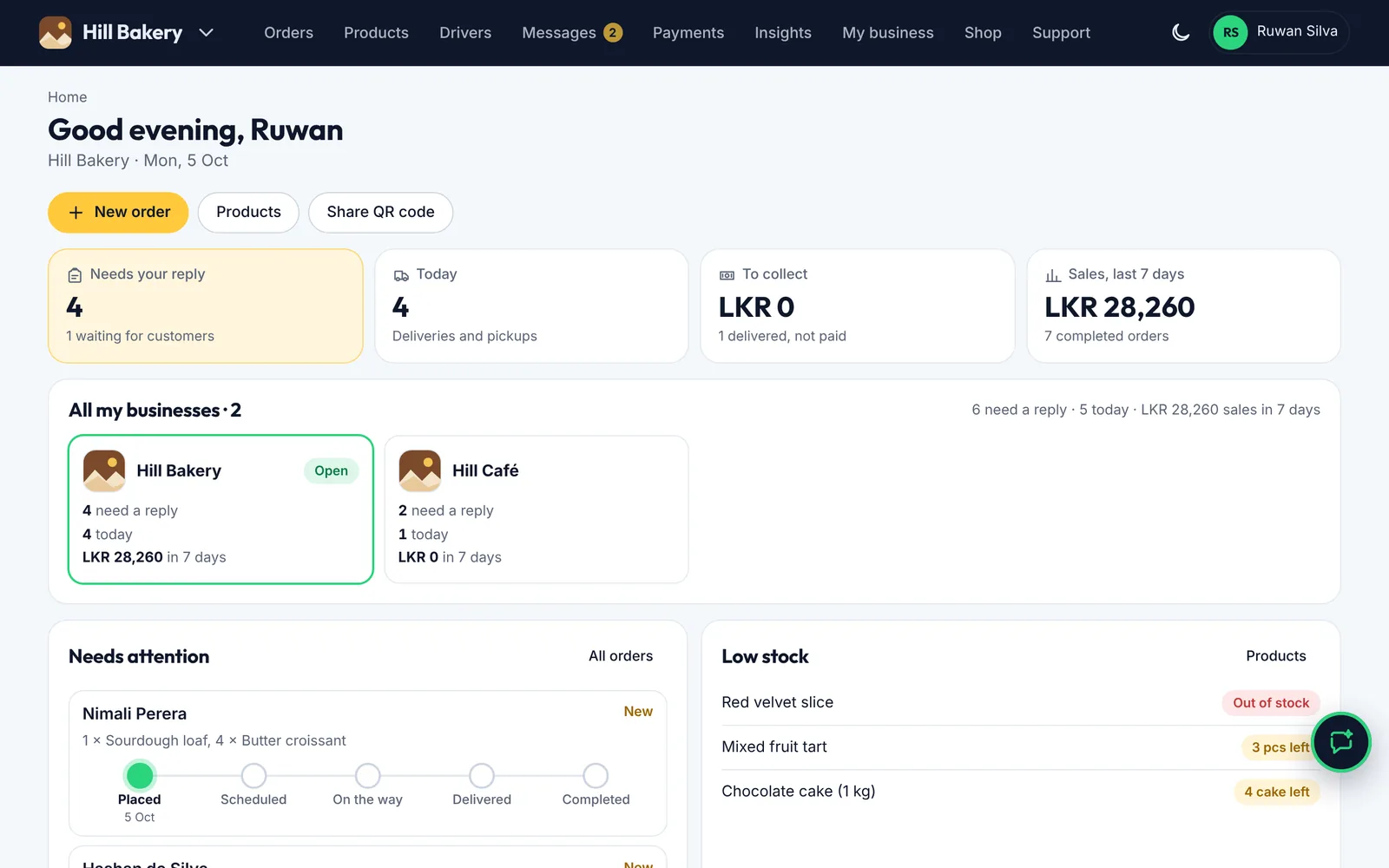Select the On the way step circle
This screenshot has width=1389, height=868.
(368, 775)
